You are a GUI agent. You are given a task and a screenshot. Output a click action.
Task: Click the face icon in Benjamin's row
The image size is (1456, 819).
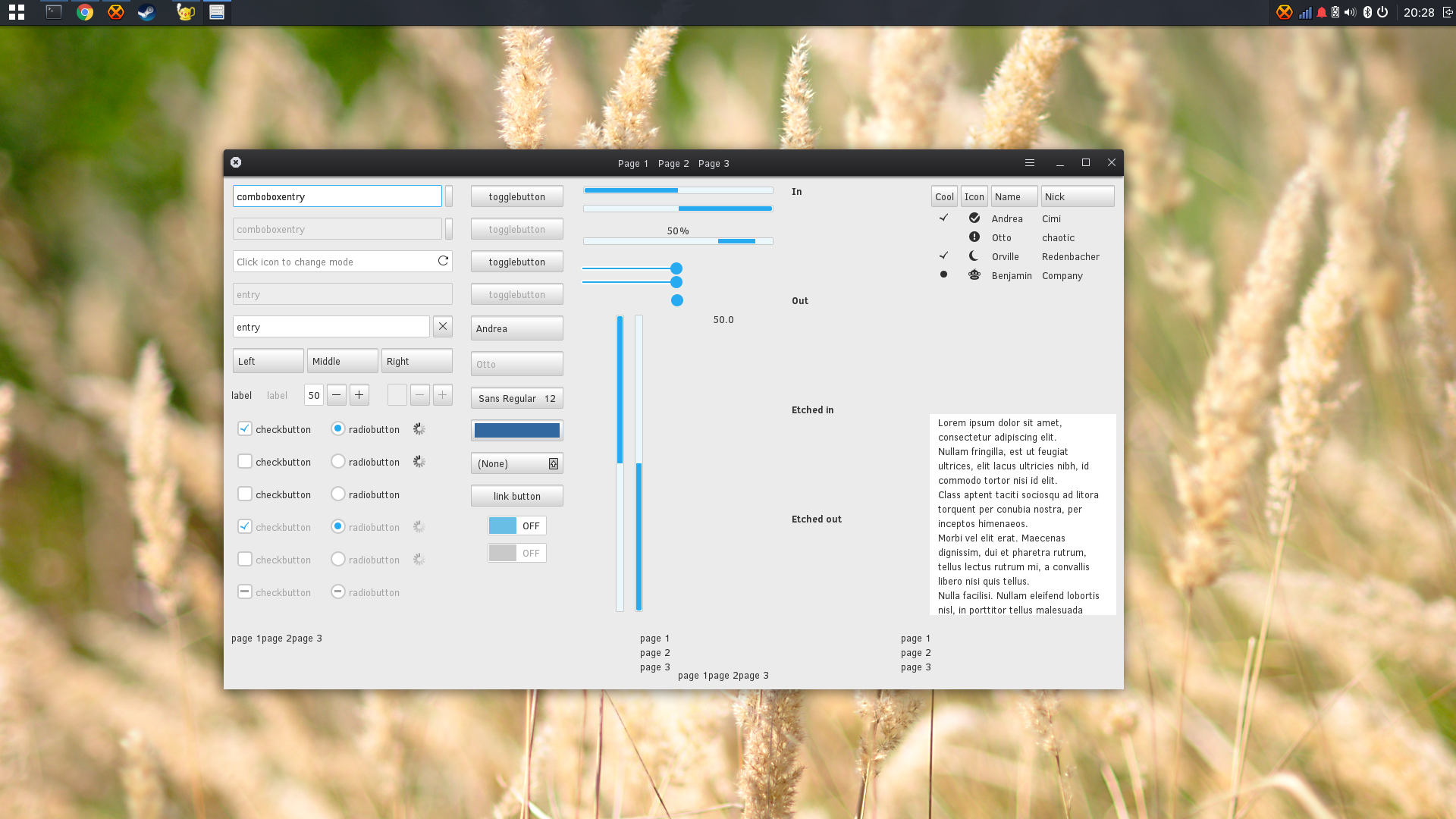974,275
